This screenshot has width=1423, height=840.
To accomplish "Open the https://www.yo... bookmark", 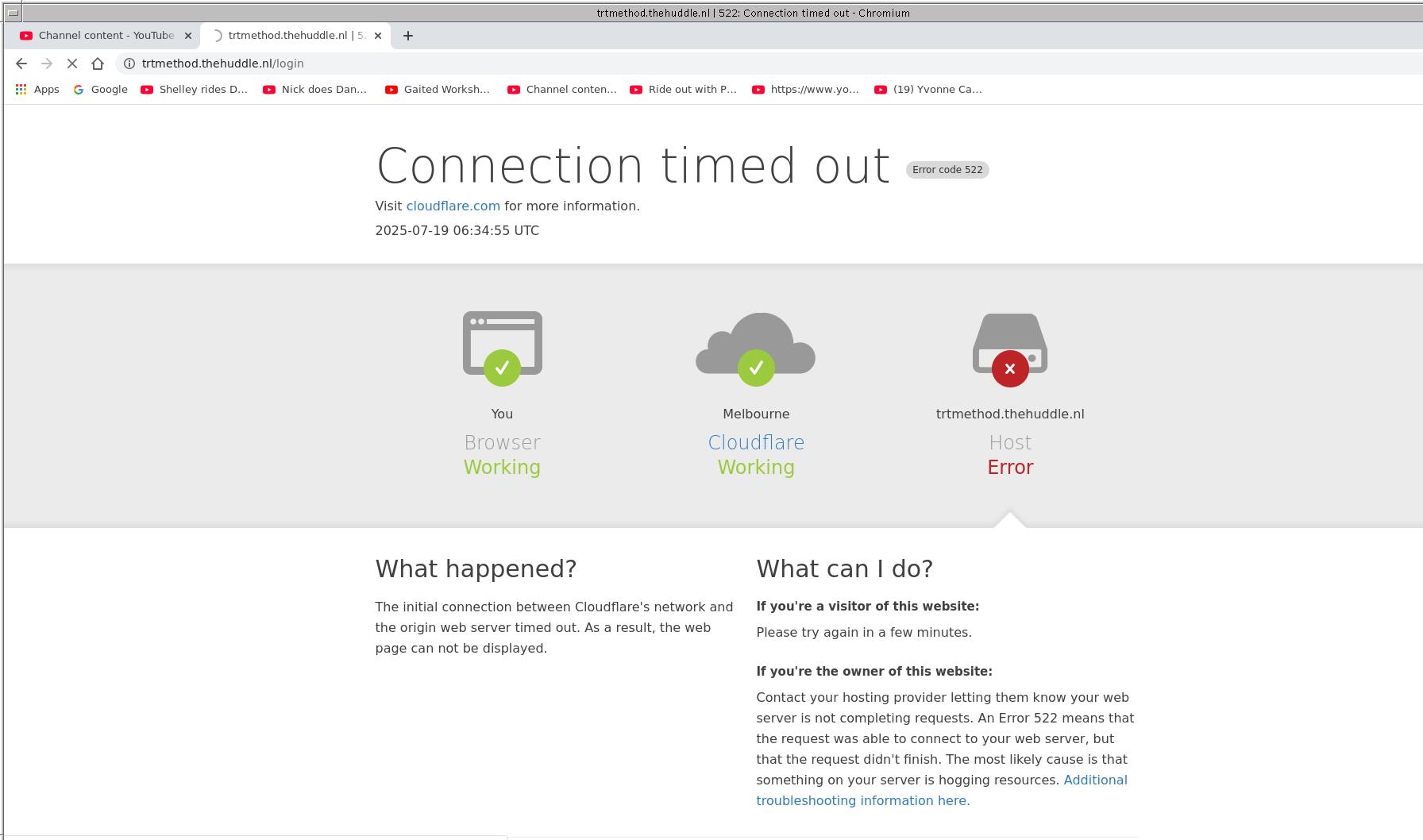I will pyautogui.click(x=806, y=90).
